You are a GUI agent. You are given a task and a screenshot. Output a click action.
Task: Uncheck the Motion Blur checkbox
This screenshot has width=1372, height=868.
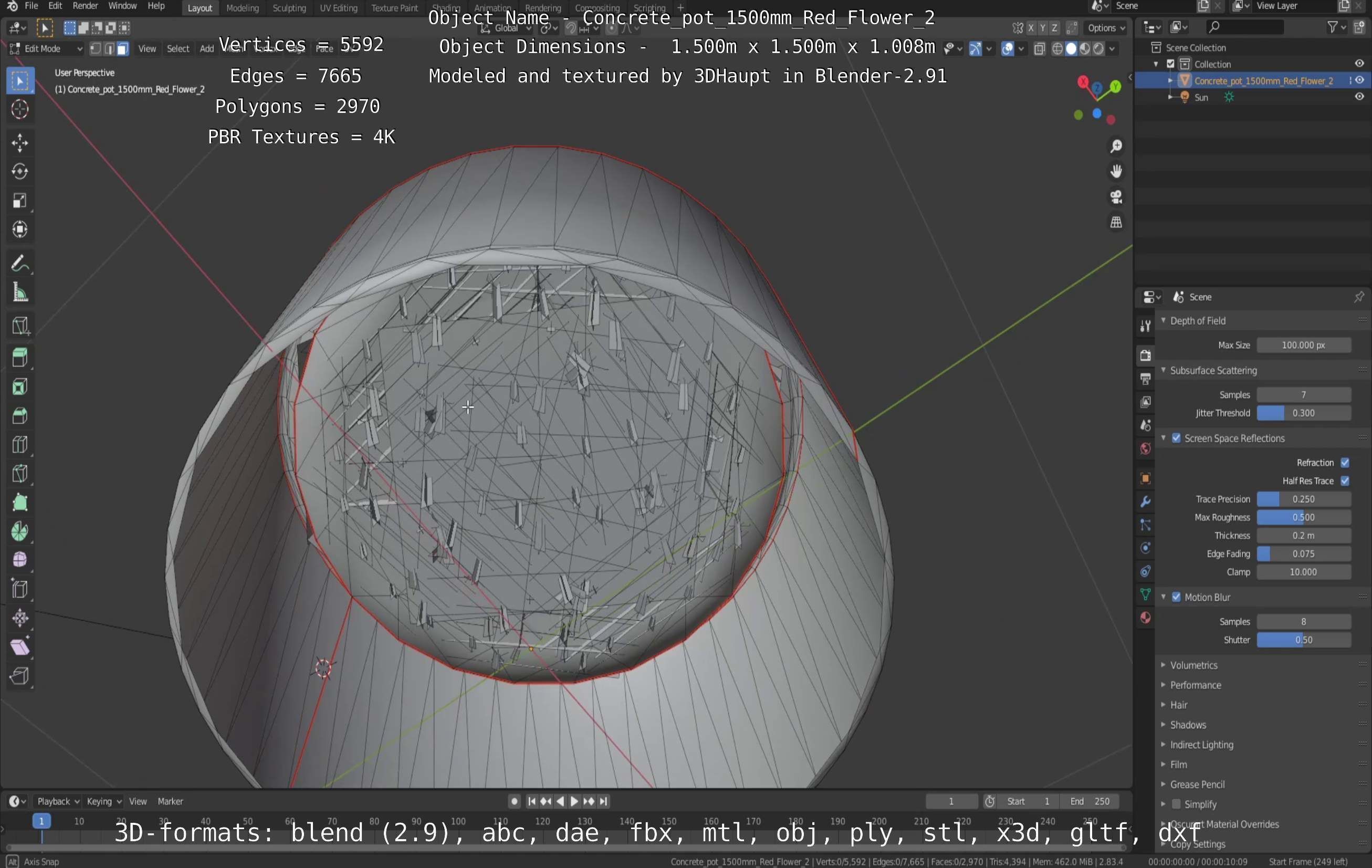coord(1176,597)
